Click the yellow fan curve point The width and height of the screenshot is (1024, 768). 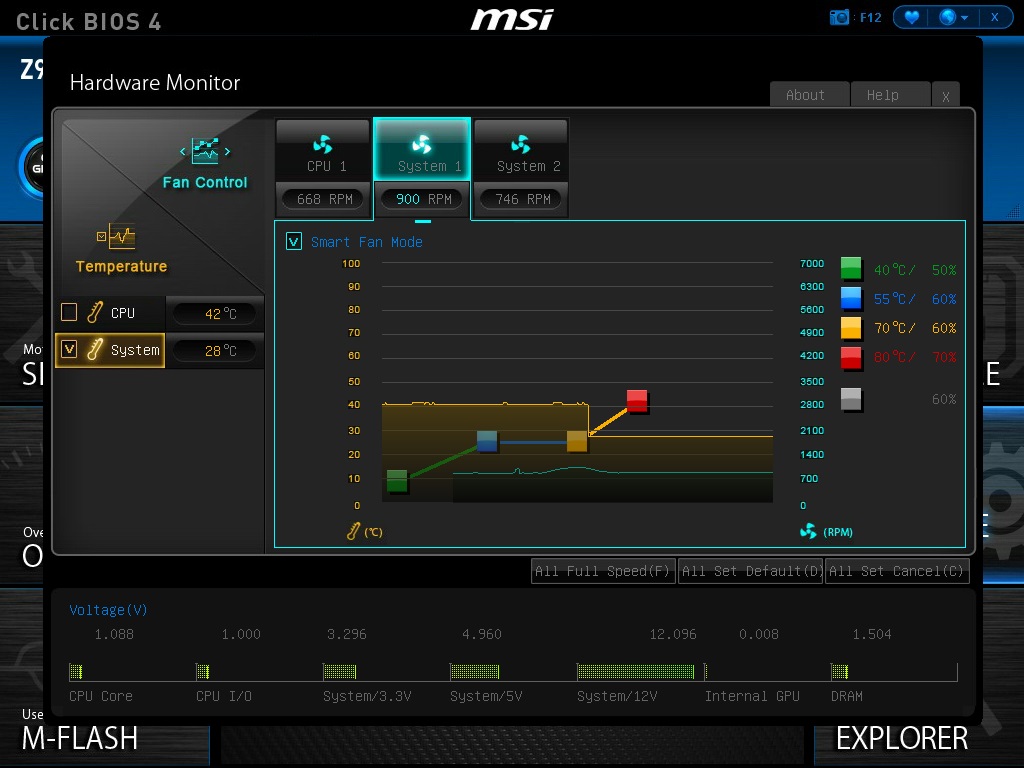point(577,441)
